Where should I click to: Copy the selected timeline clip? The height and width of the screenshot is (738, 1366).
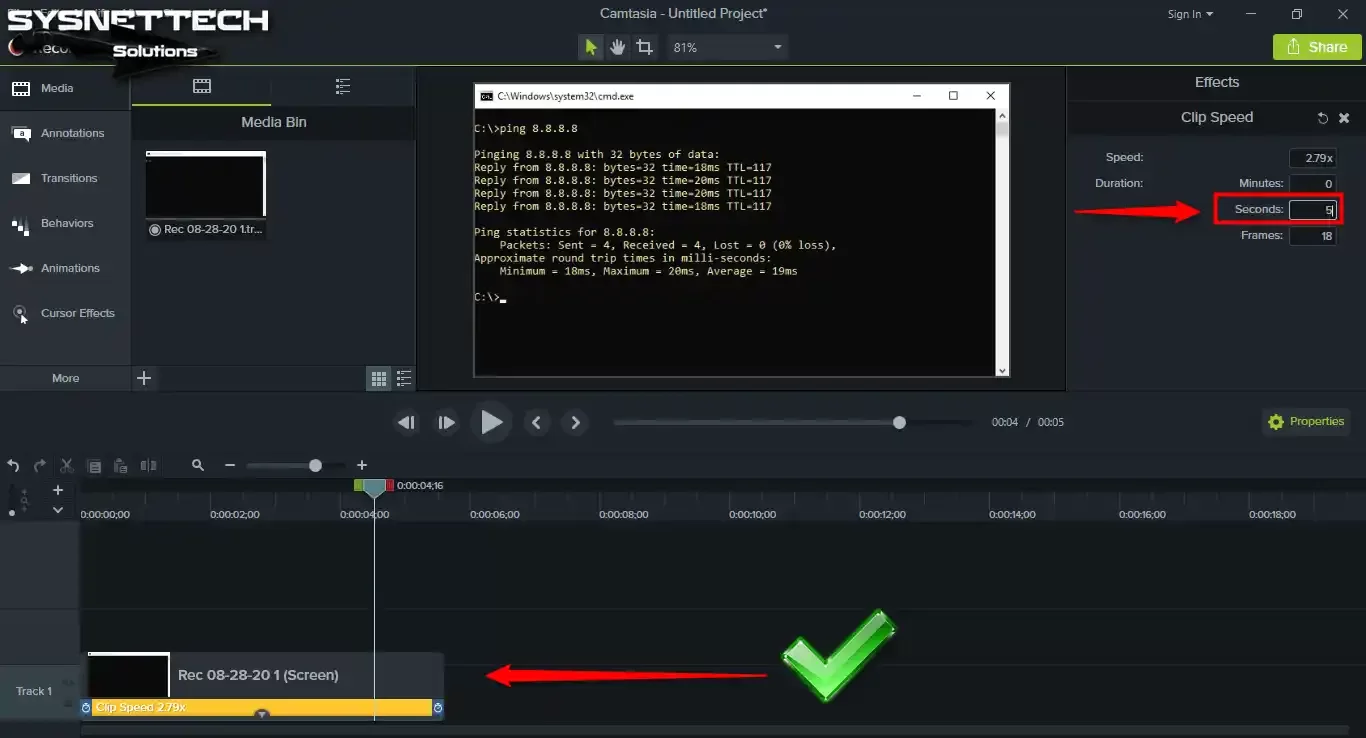pyautogui.click(x=94, y=466)
